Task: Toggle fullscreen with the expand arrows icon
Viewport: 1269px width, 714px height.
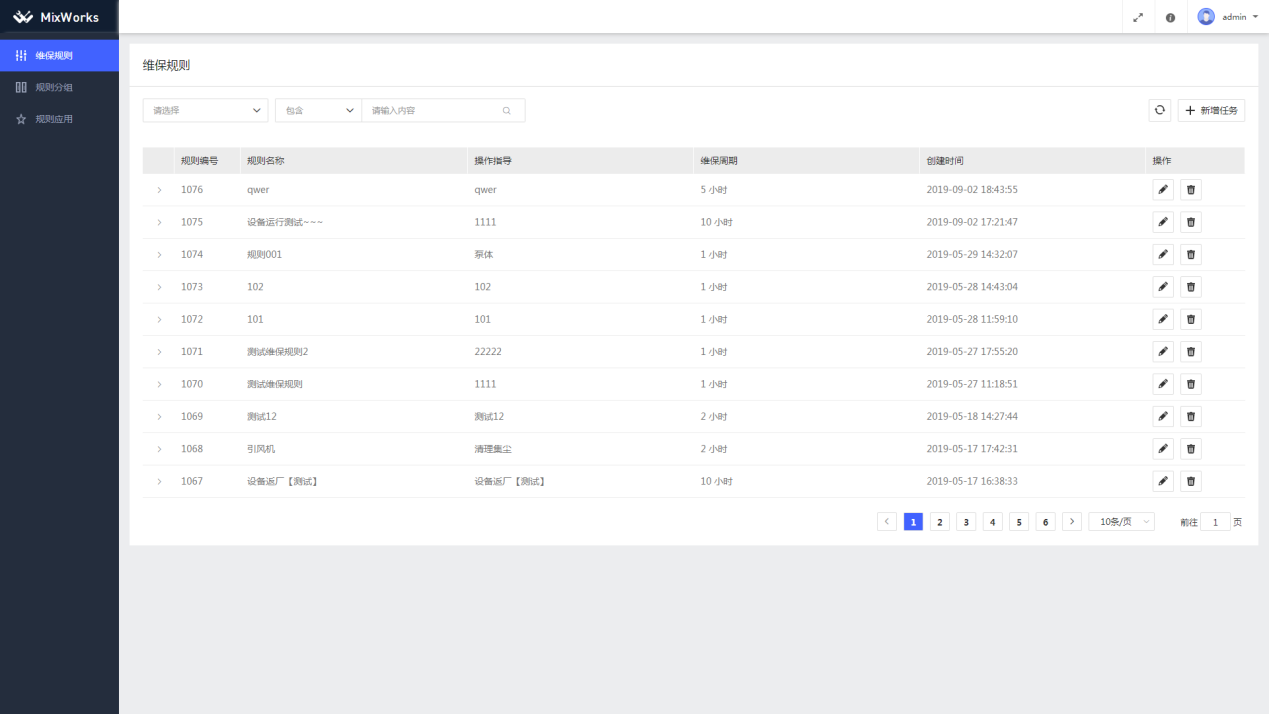Action: point(1138,17)
